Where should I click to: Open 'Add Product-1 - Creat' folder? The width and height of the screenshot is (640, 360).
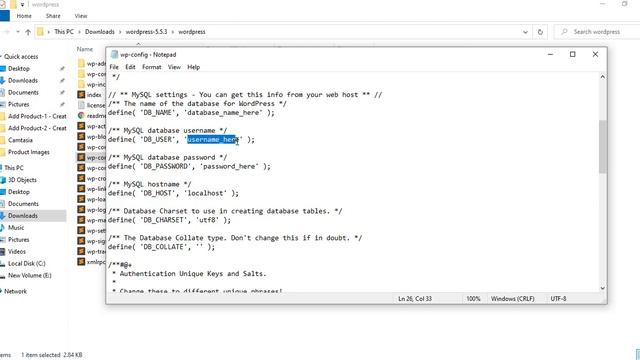click(37, 116)
